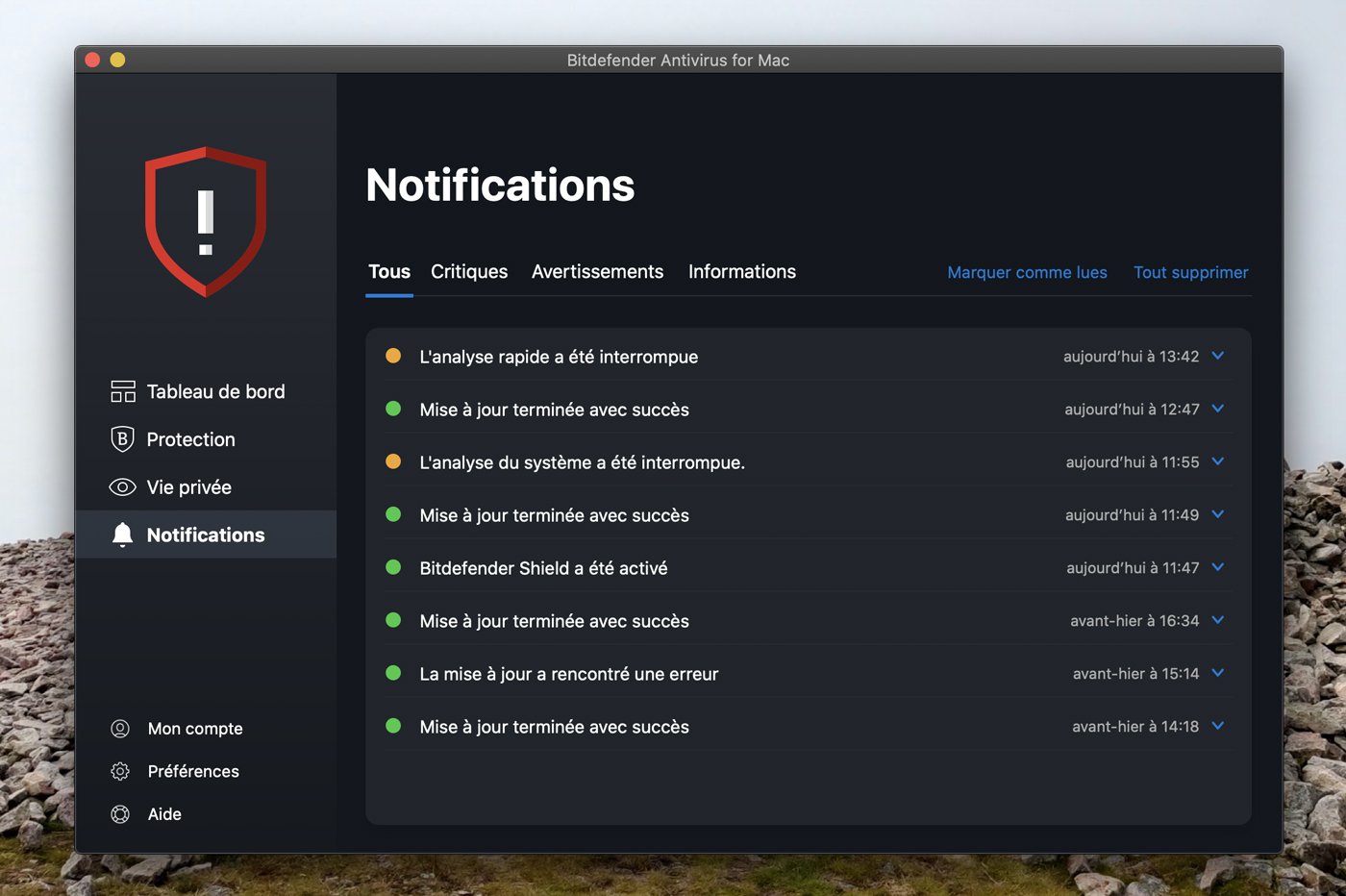Click orange dot beside L'analyse du système interrompue
1346x896 pixels.
[393, 461]
